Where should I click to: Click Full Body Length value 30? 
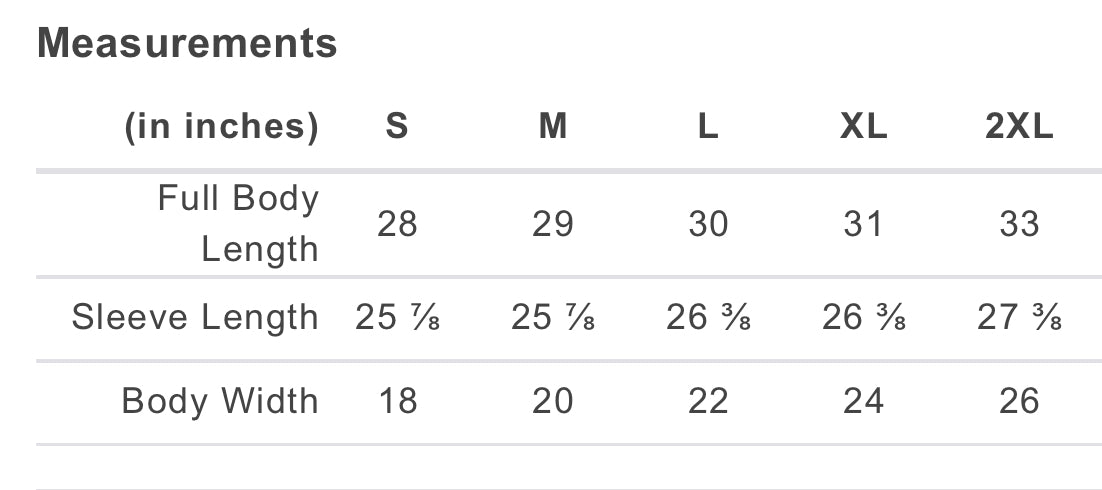[708, 224]
